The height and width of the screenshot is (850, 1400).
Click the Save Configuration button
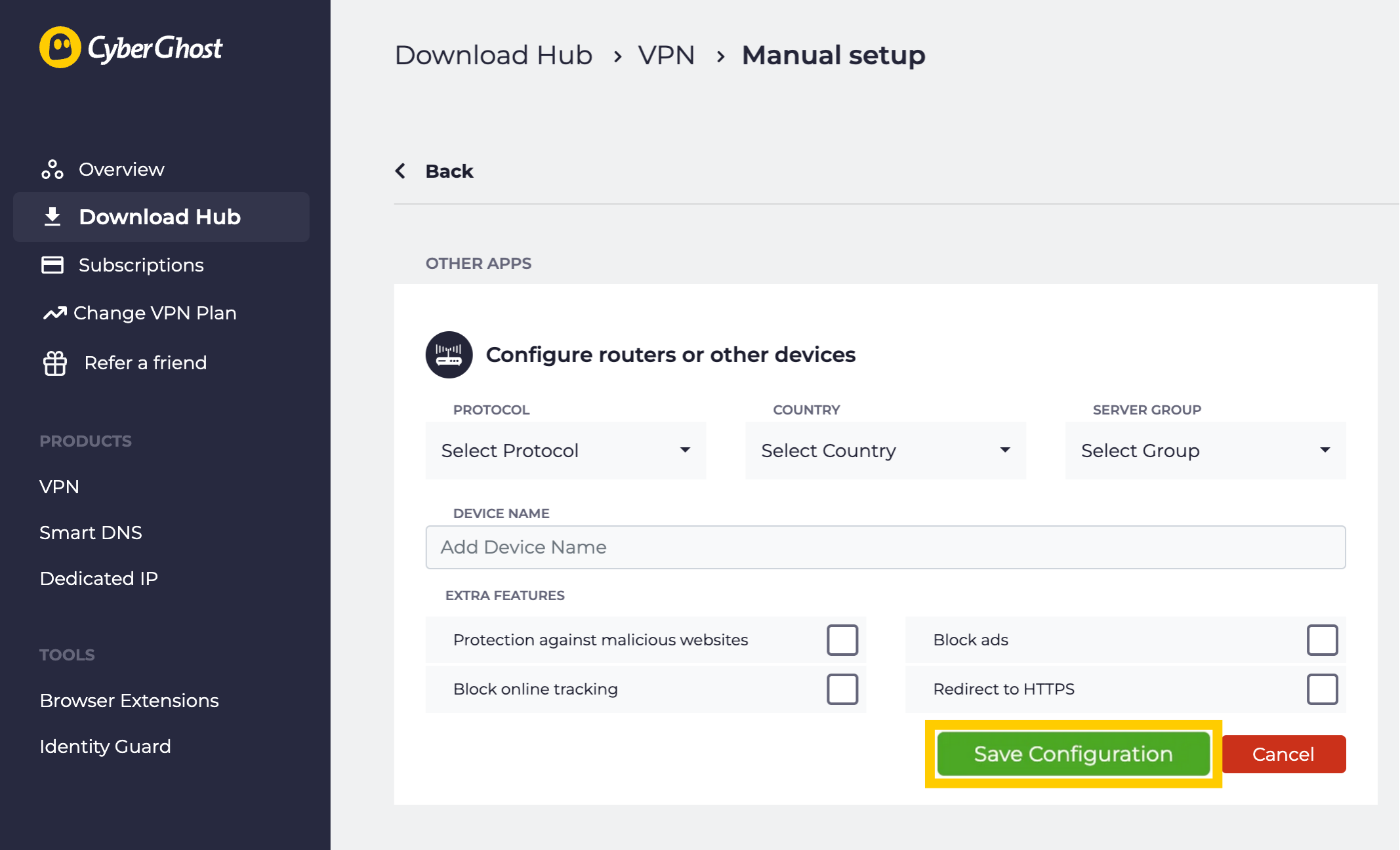pos(1073,754)
